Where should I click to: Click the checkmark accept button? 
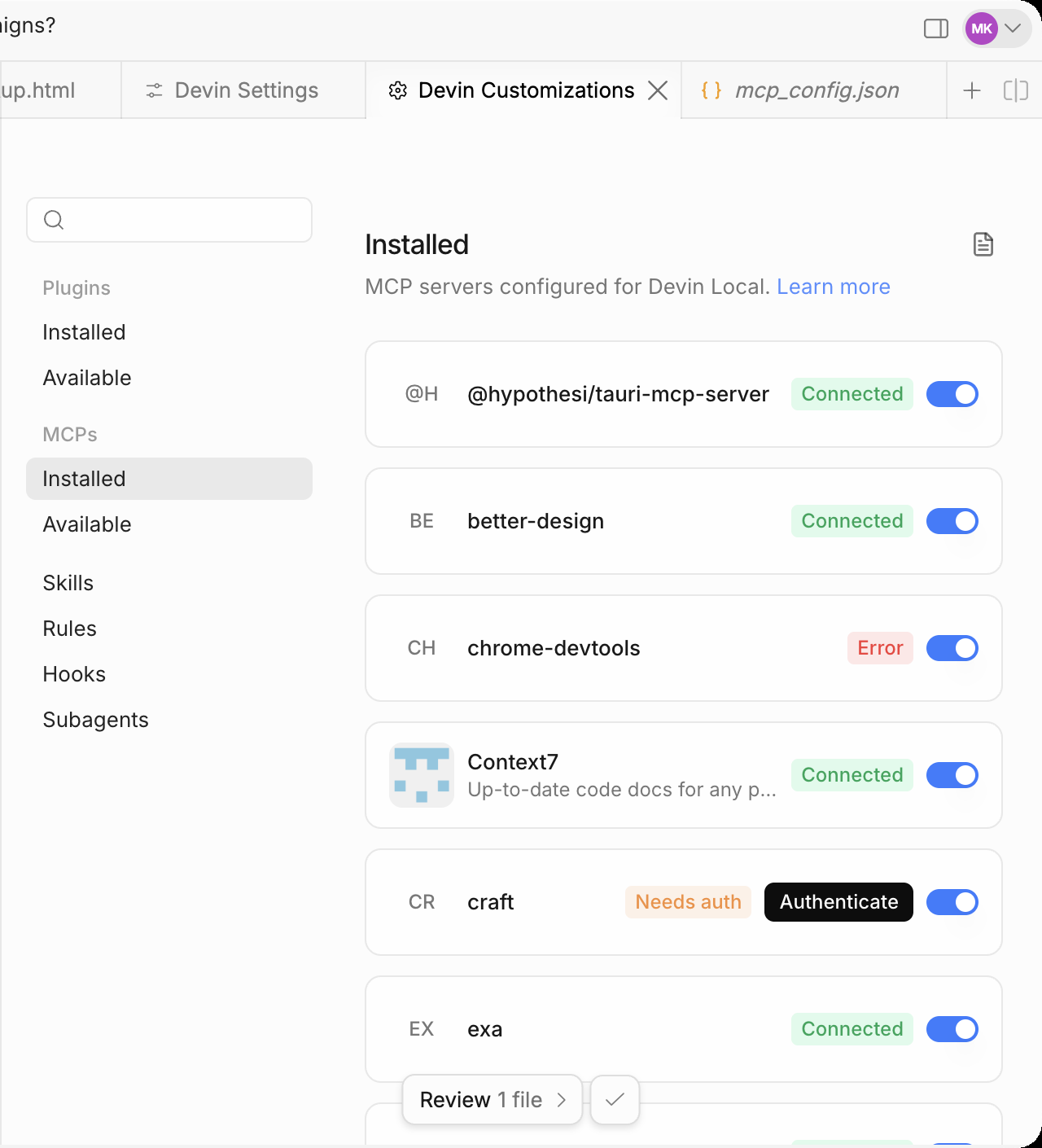(x=615, y=1100)
